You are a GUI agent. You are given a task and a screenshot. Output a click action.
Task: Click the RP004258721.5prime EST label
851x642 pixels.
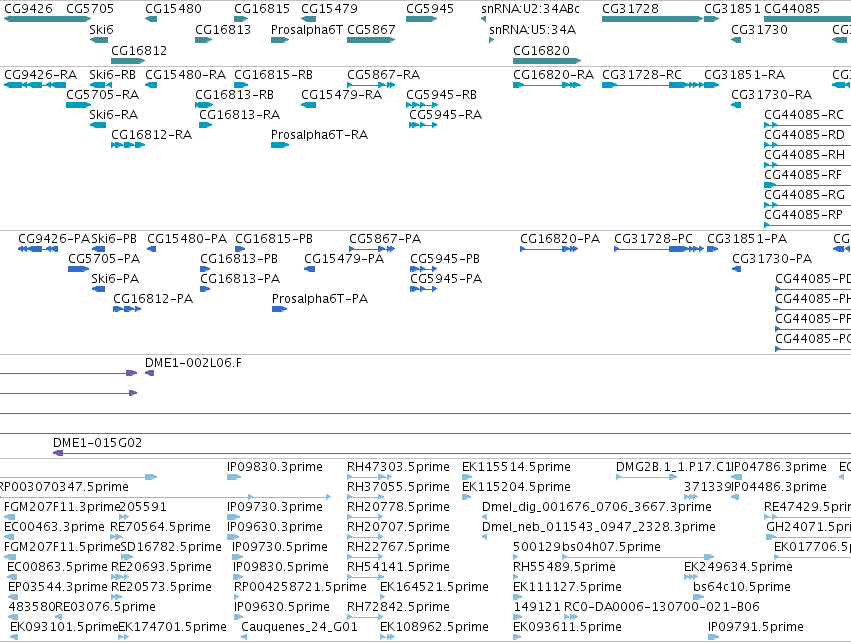(300, 587)
